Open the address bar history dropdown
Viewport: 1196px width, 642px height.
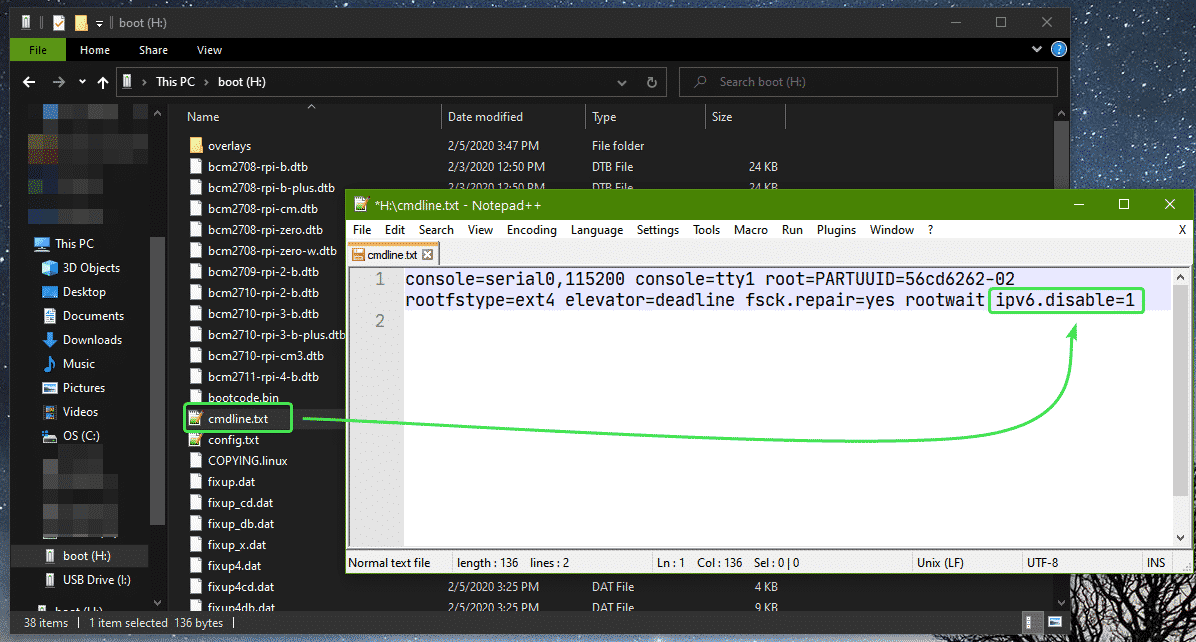(624, 82)
